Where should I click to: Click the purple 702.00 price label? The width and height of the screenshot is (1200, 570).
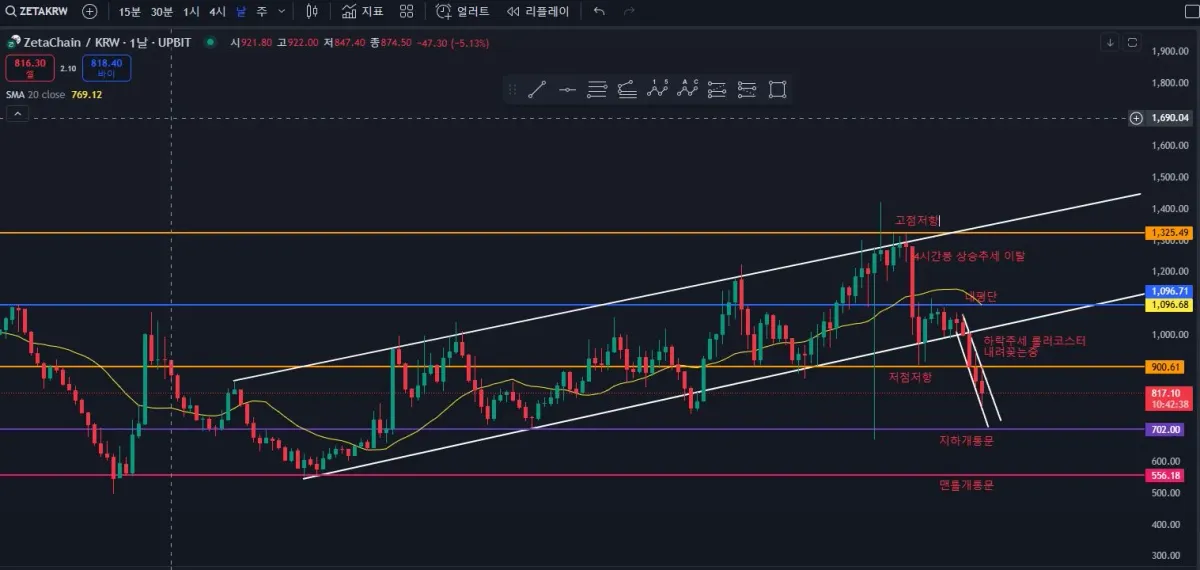1166,429
